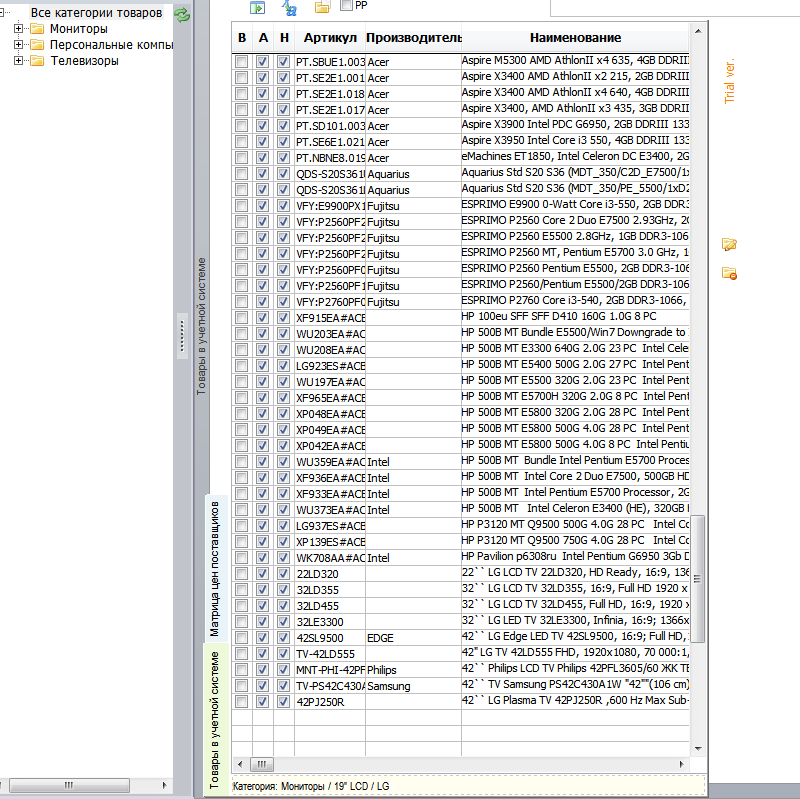Click table horizontal scrollbar left arrow

(240, 764)
